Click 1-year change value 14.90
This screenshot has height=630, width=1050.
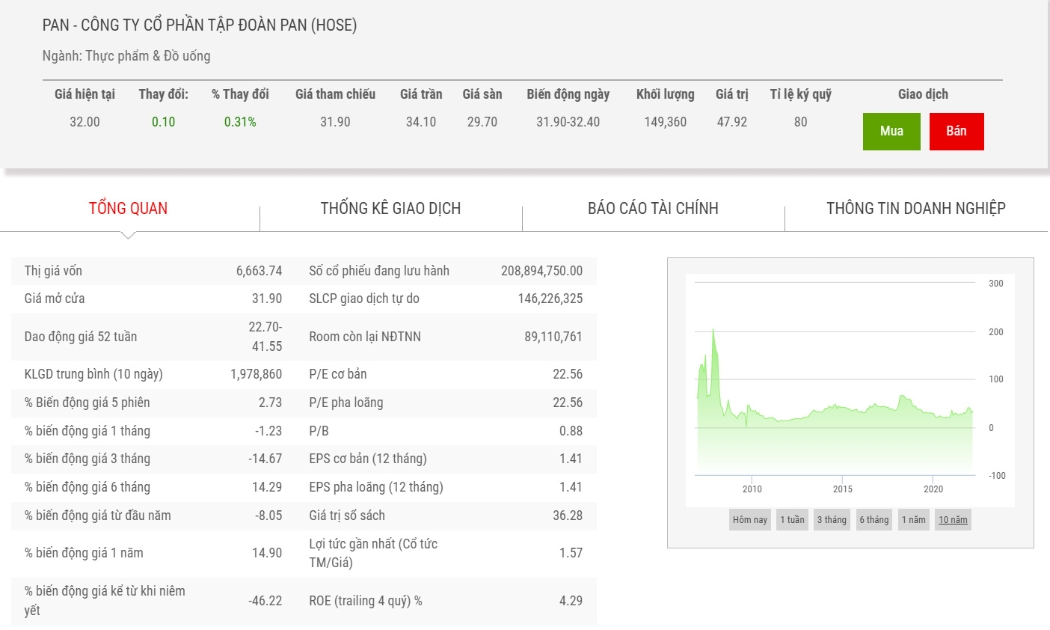[267, 553]
